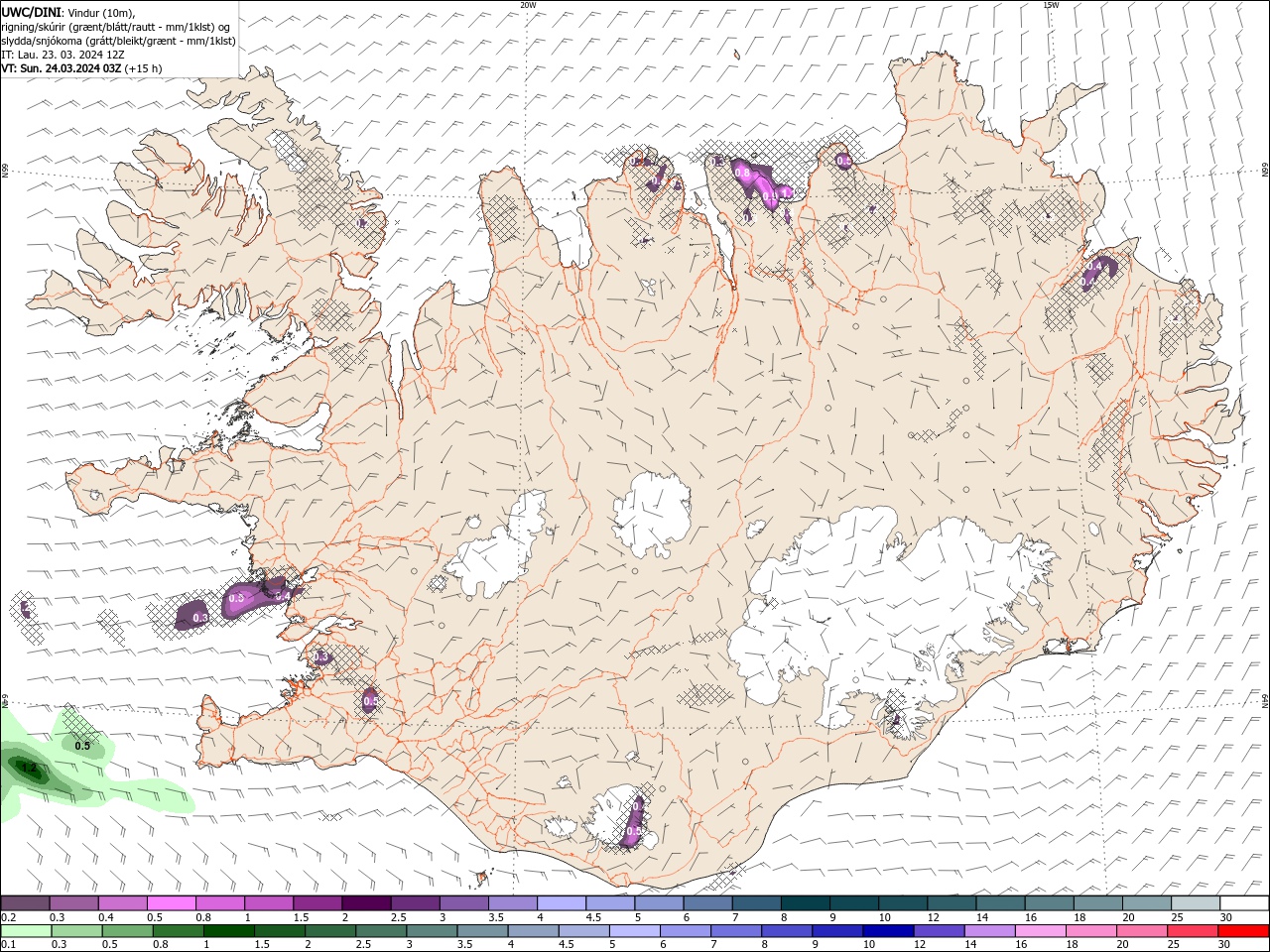Select the white swatch at the upper scale's 30 mark

1244,903
